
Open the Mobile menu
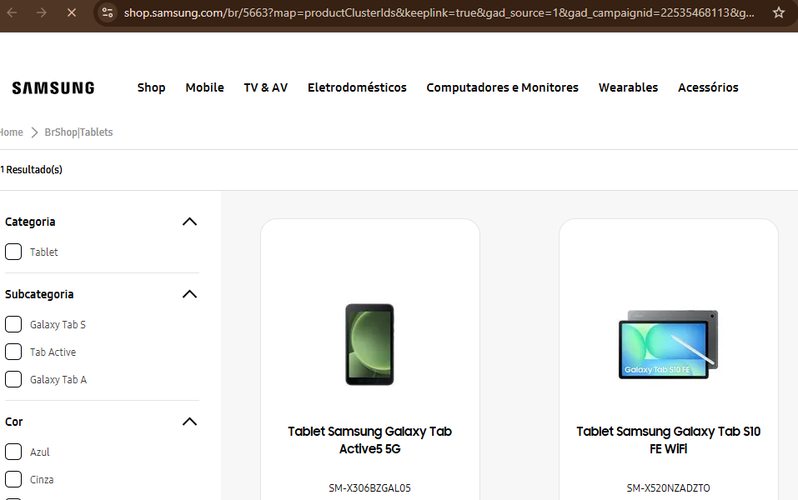[205, 88]
